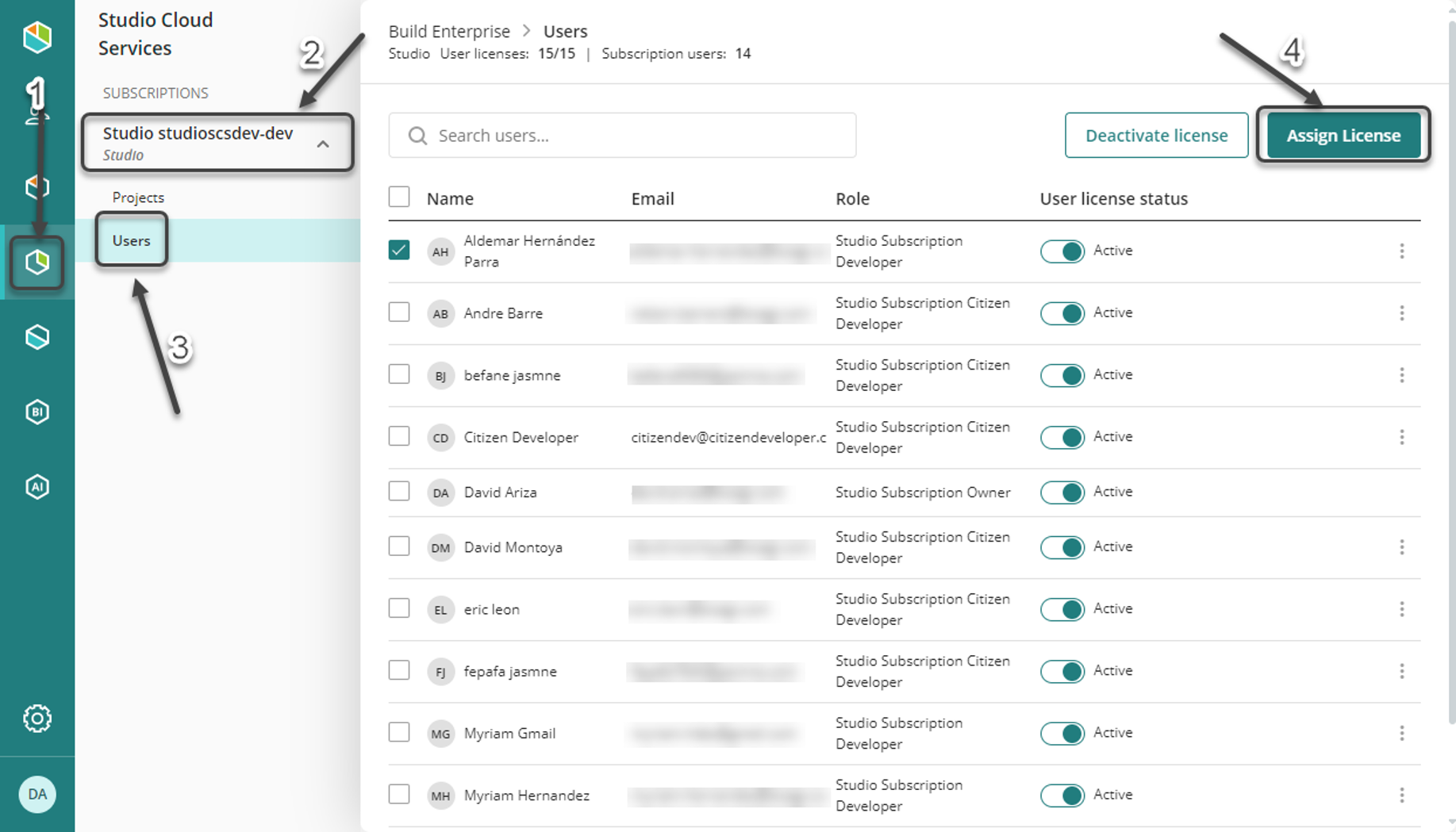Tick the select-all checkbox in header

[399, 197]
